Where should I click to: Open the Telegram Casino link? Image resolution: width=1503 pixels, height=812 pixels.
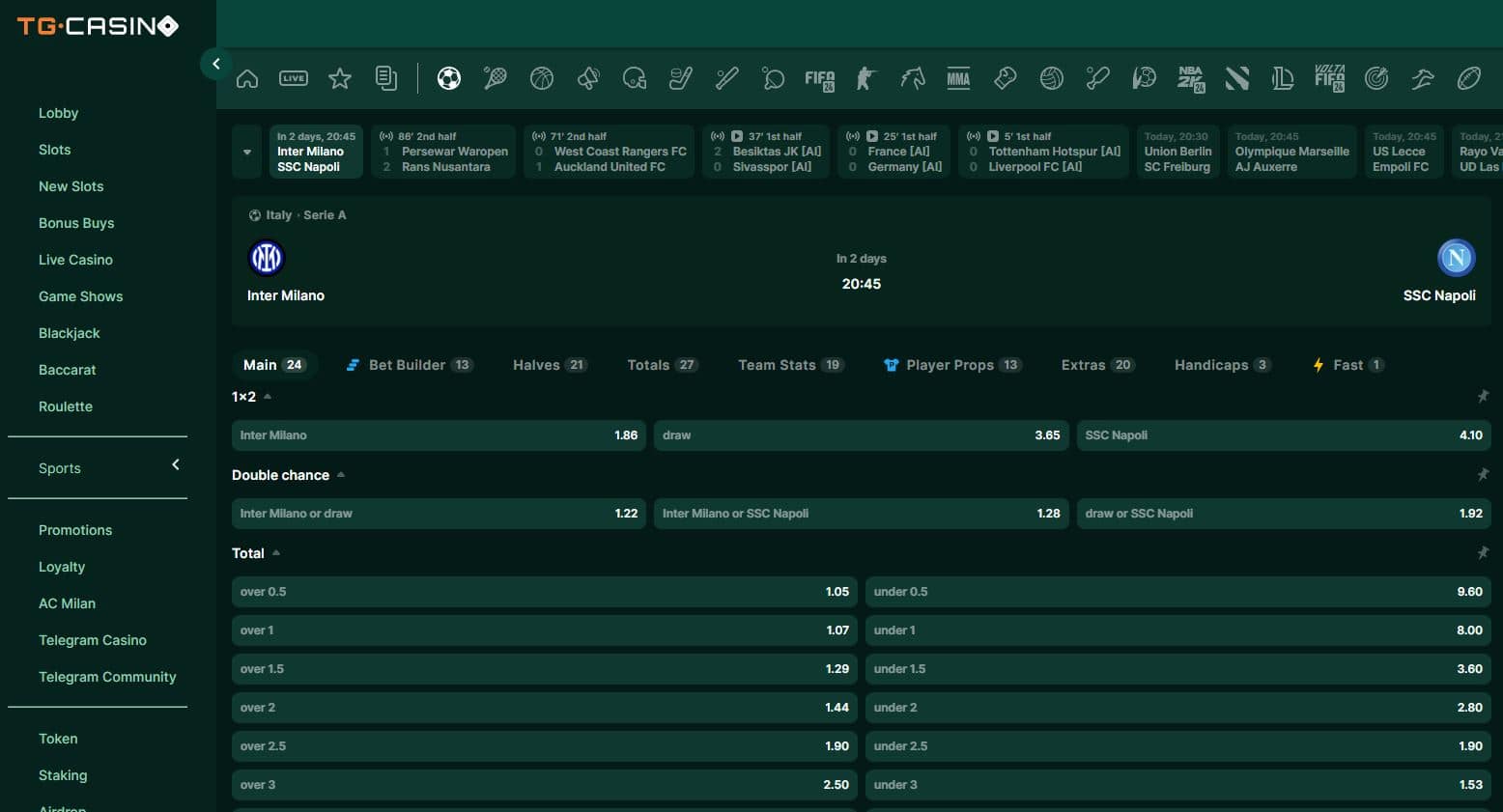[x=93, y=640]
